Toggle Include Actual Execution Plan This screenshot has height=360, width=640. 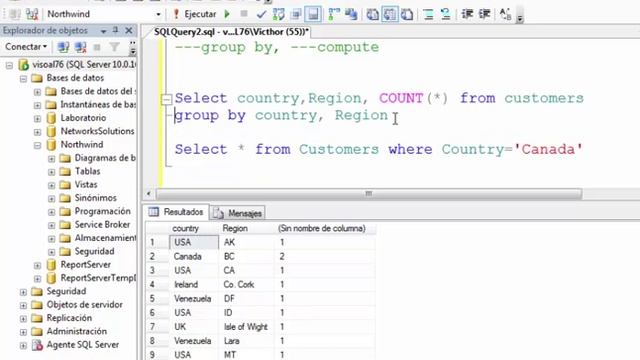click(x=334, y=14)
